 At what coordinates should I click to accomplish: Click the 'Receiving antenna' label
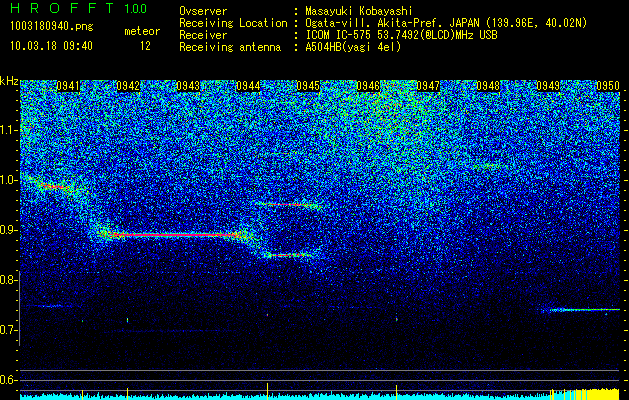tap(230, 47)
